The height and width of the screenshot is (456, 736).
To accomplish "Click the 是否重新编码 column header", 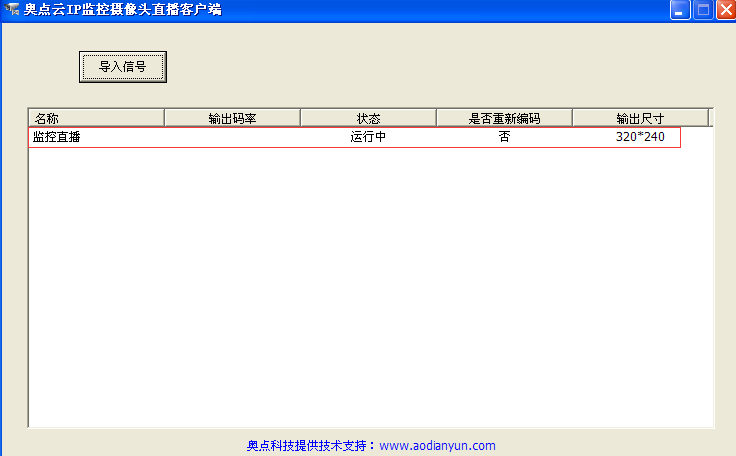I will coord(505,118).
